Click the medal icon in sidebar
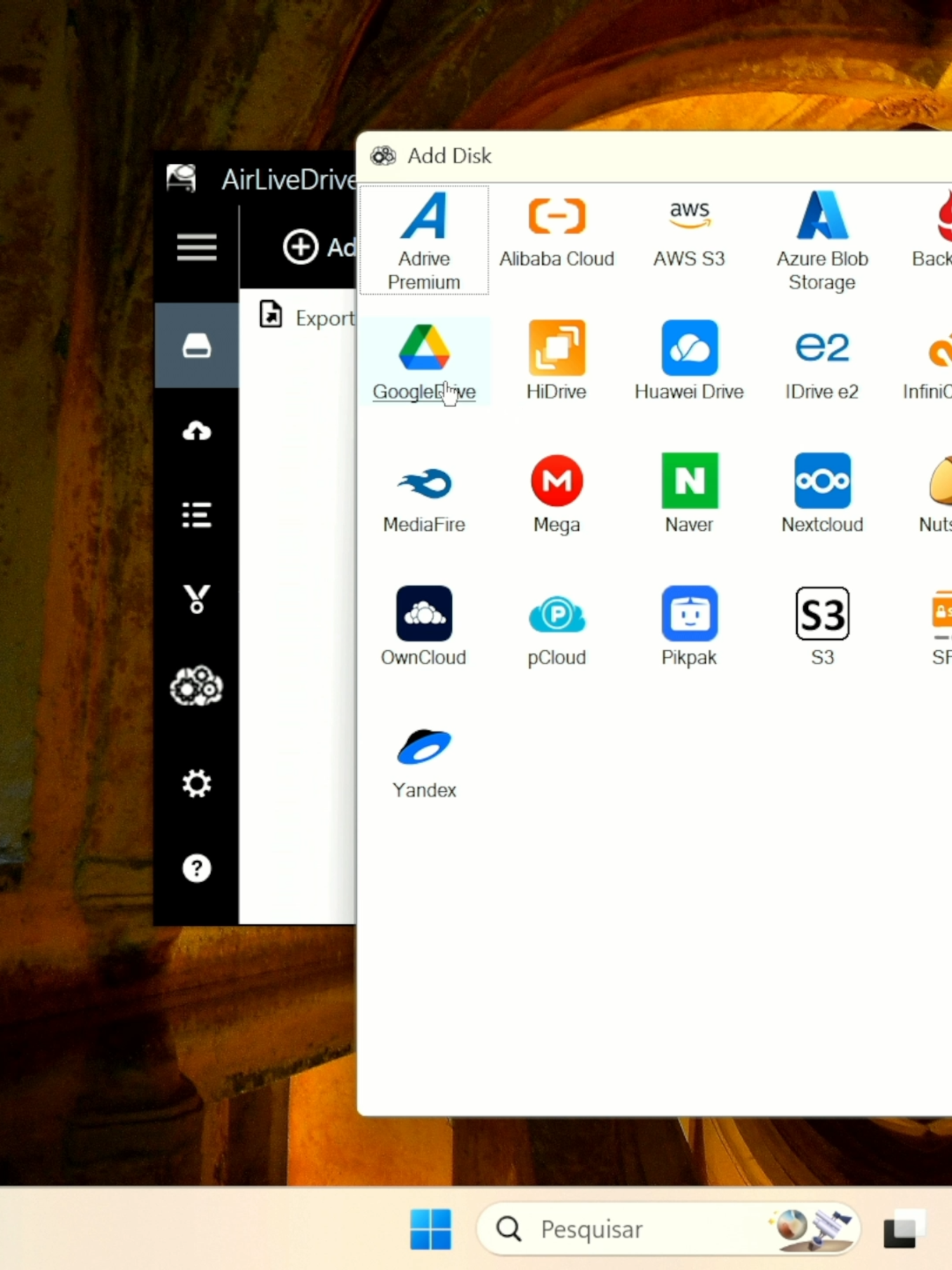952x1270 pixels. pyautogui.click(x=197, y=599)
